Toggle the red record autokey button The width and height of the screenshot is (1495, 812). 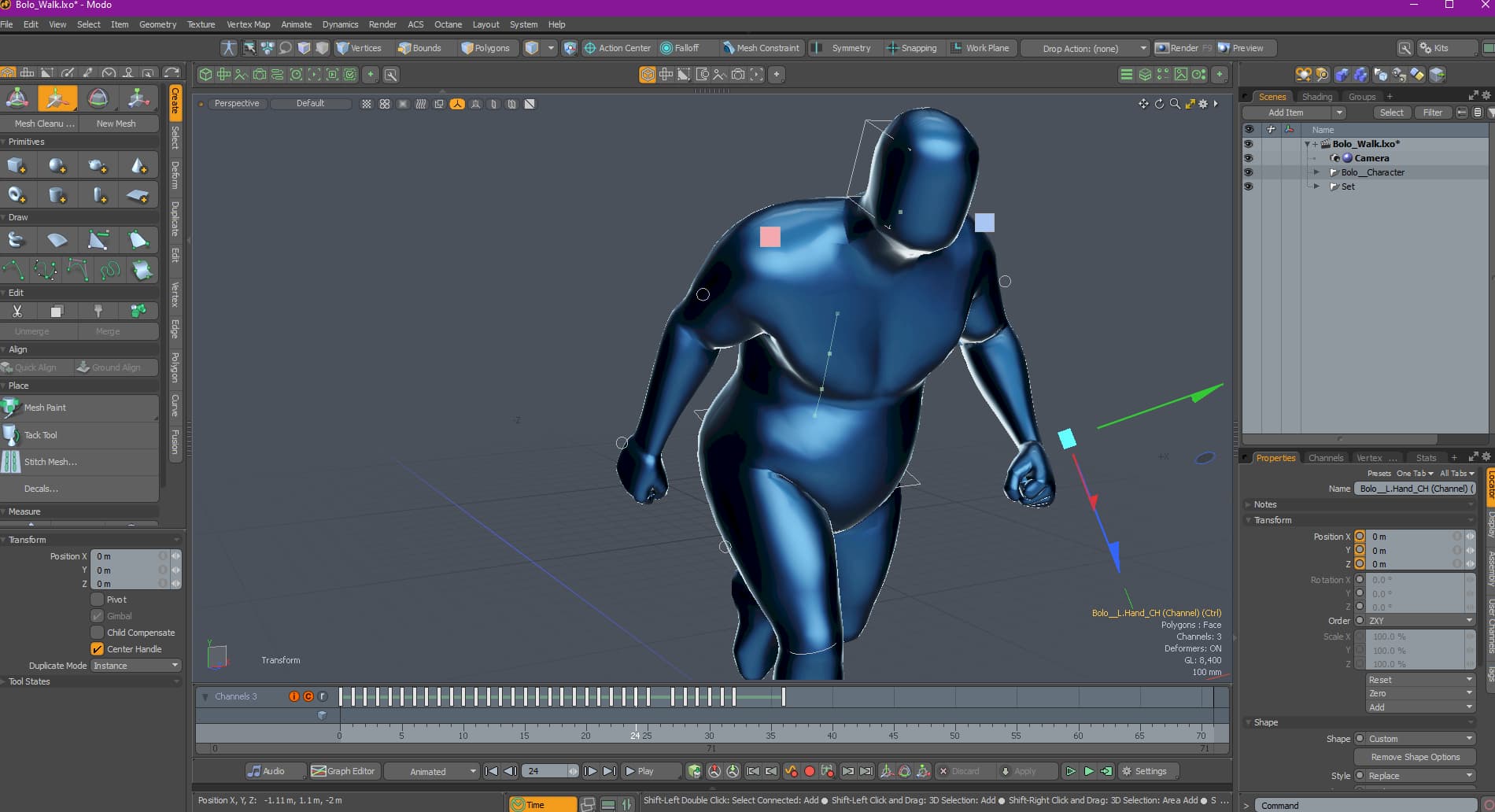(809, 771)
